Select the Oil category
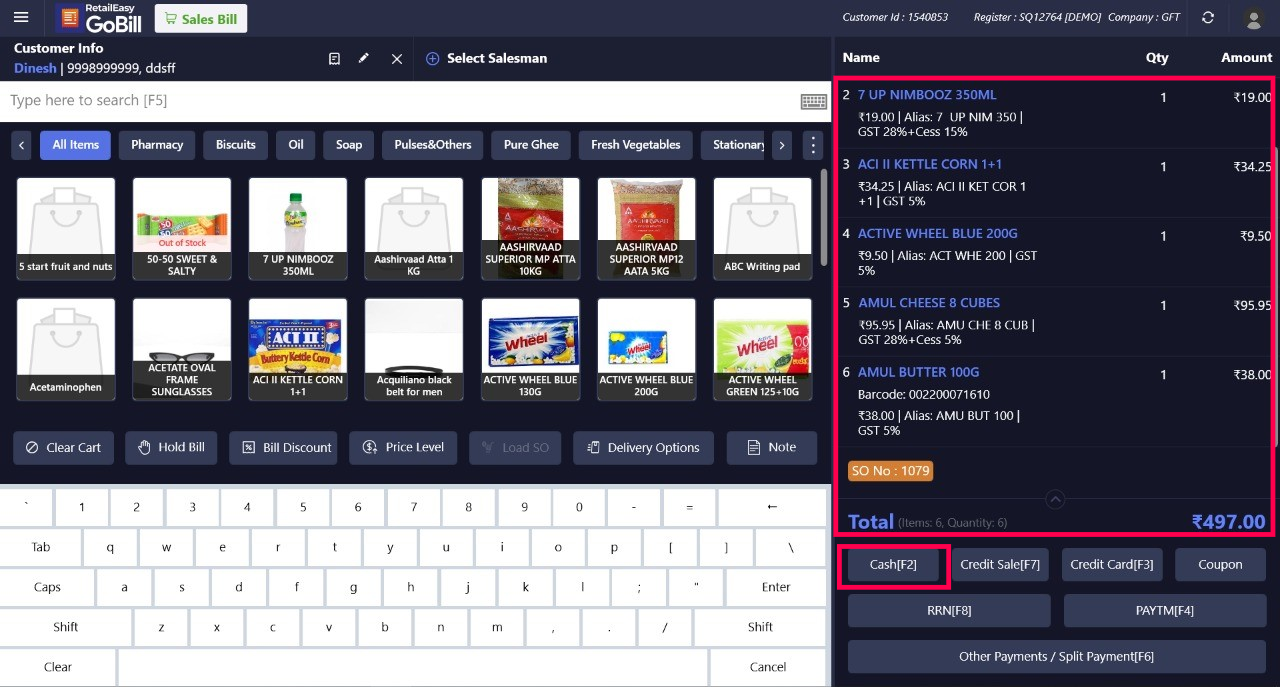Image resolution: width=1280 pixels, height=687 pixels. 296,145
